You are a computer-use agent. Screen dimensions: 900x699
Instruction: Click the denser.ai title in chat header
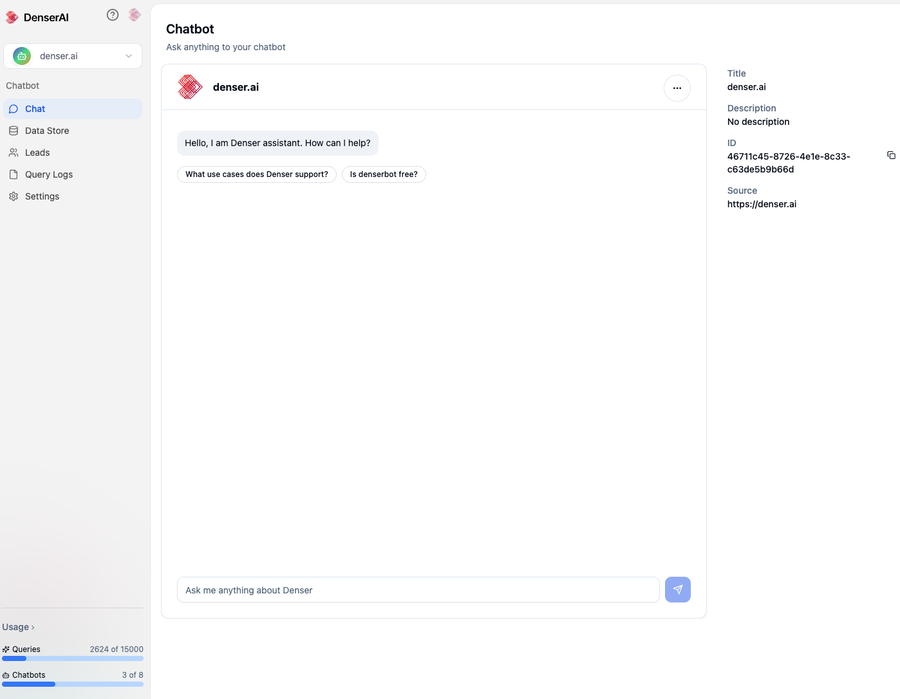[x=236, y=87]
